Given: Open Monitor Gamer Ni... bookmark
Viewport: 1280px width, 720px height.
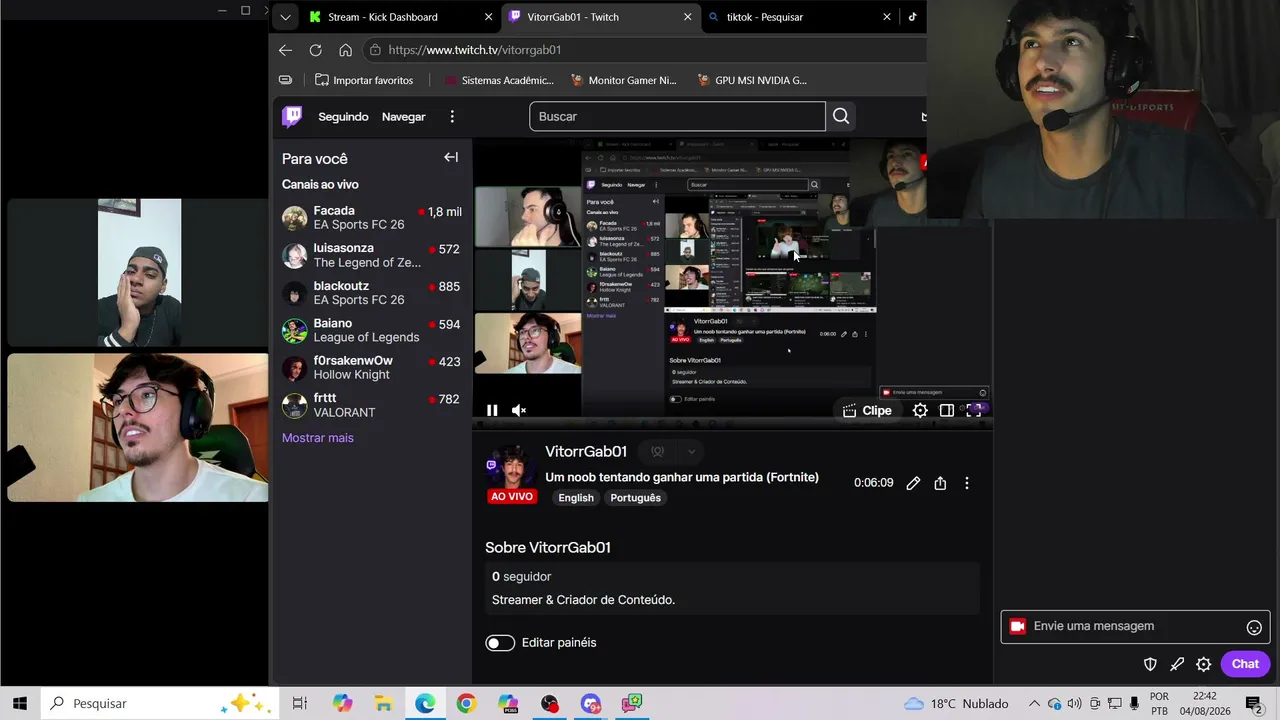Looking at the screenshot, I should tap(624, 80).
